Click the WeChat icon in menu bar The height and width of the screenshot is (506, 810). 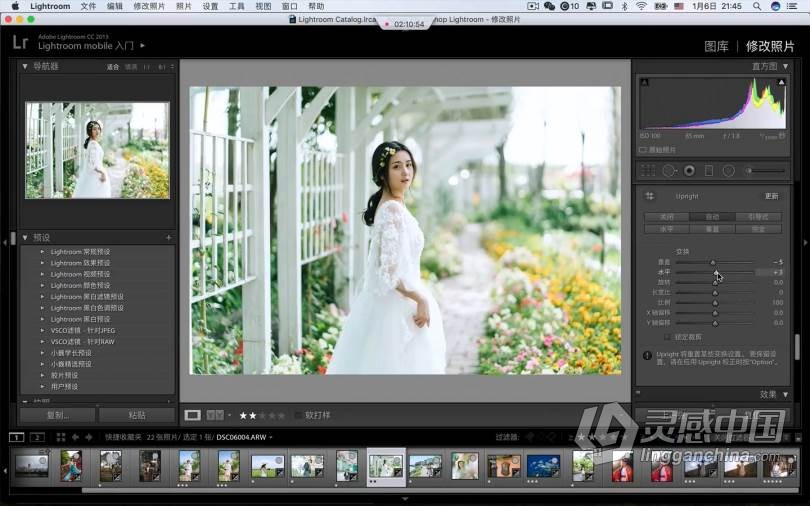click(x=549, y=6)
